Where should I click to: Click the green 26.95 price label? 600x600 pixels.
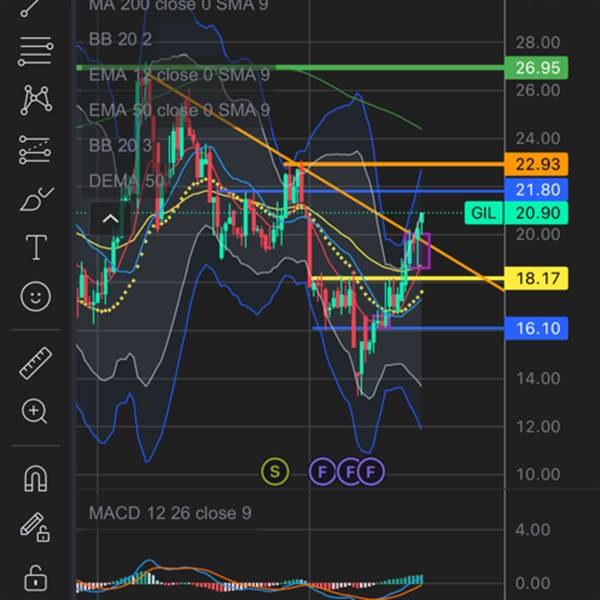pos(536,68)
